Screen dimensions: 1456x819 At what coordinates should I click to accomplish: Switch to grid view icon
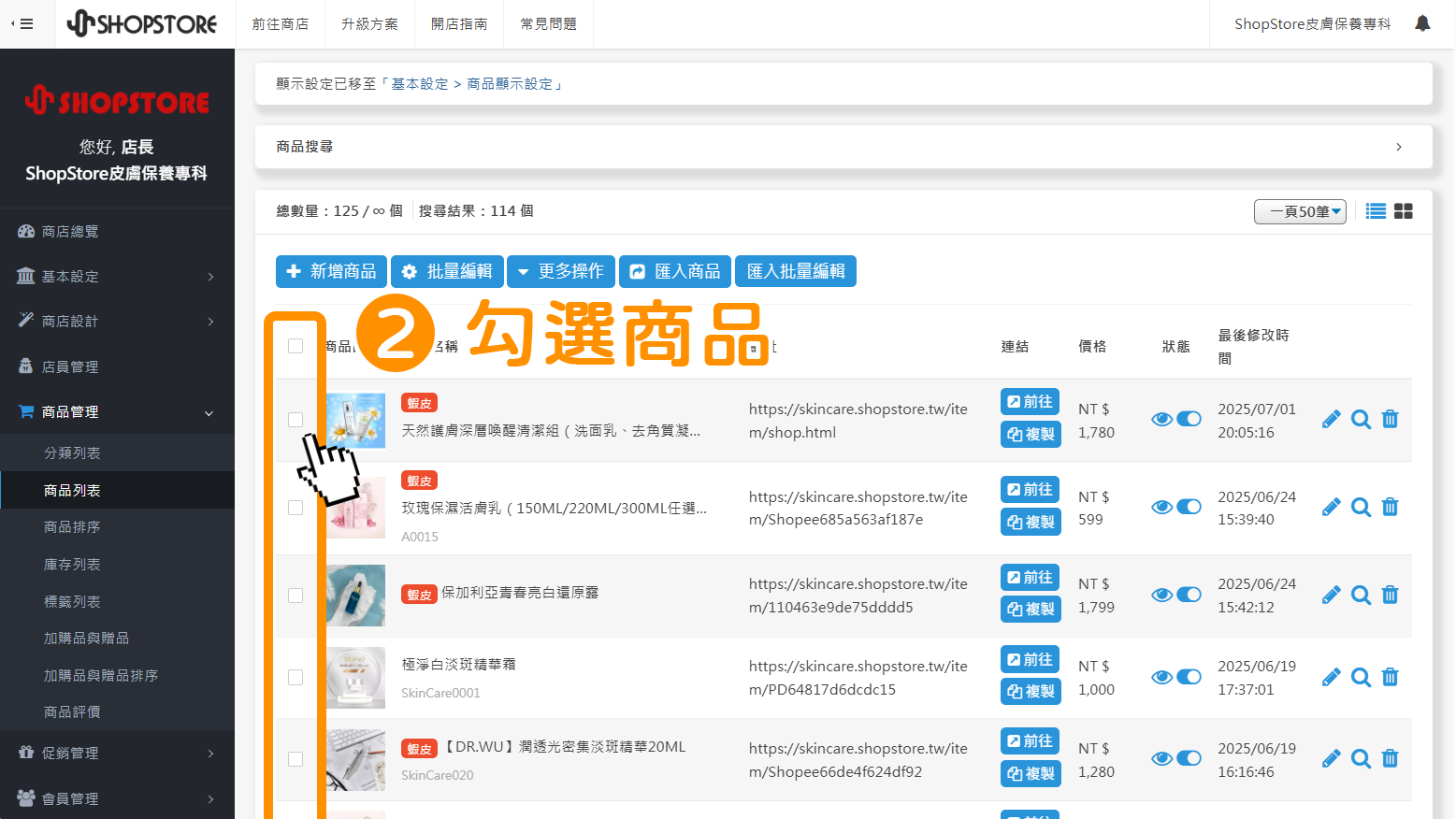tap(1404, 211)
